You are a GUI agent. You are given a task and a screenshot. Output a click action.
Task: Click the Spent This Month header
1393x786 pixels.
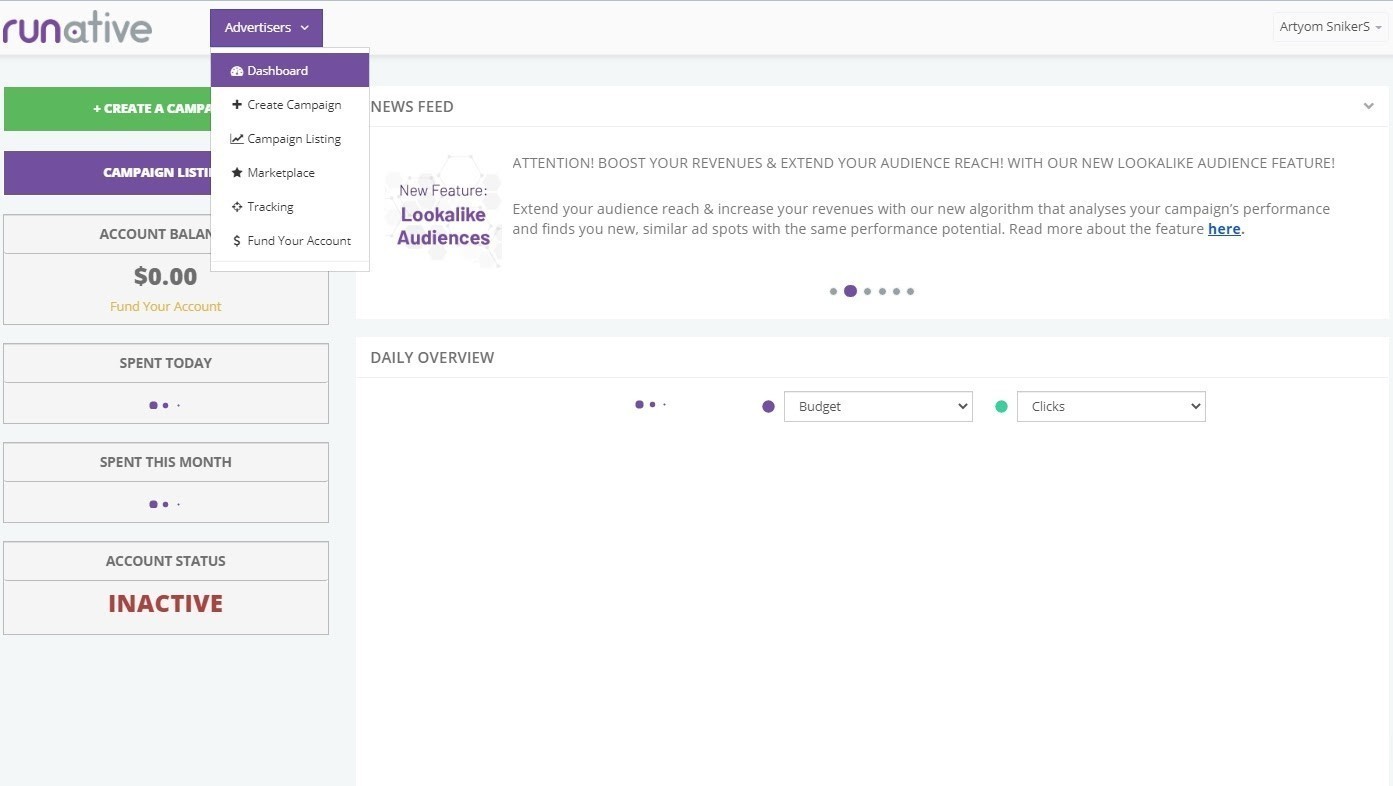coord(166,462)
